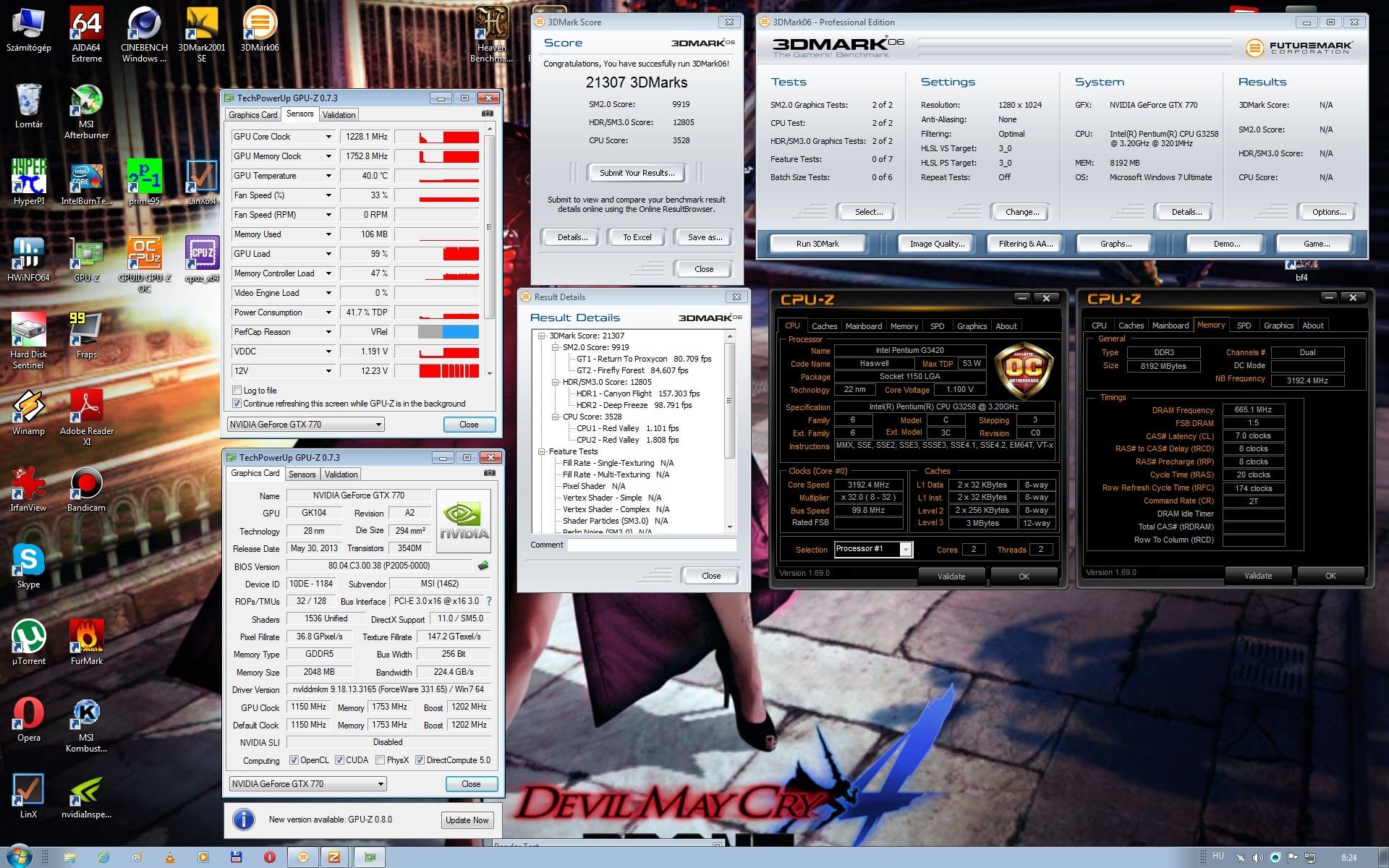The image size is (1389, 868).
Task: Open GPU selector dropdown in GPU-Z Sensors window
Action: 305,425
